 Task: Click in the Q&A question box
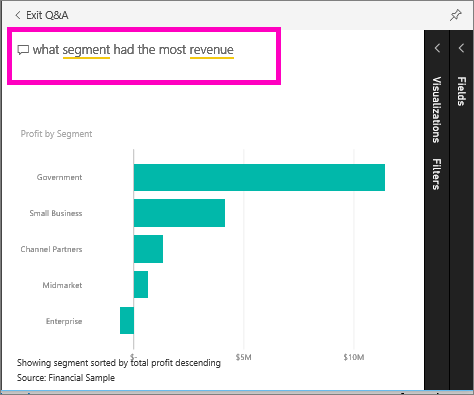(144, 56)
